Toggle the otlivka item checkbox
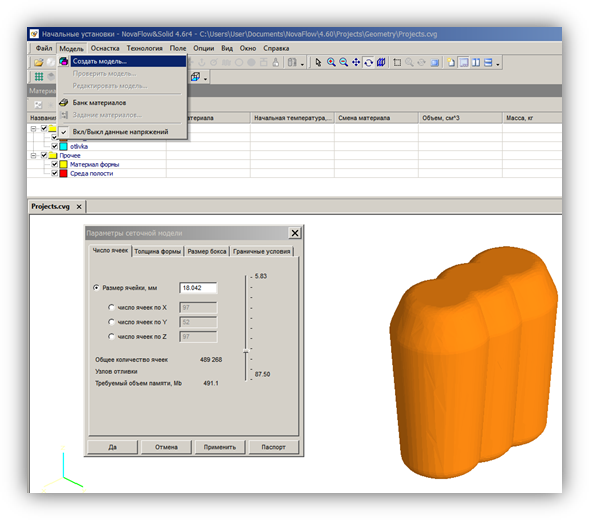The image size is (589, 520). pos(54,146)
